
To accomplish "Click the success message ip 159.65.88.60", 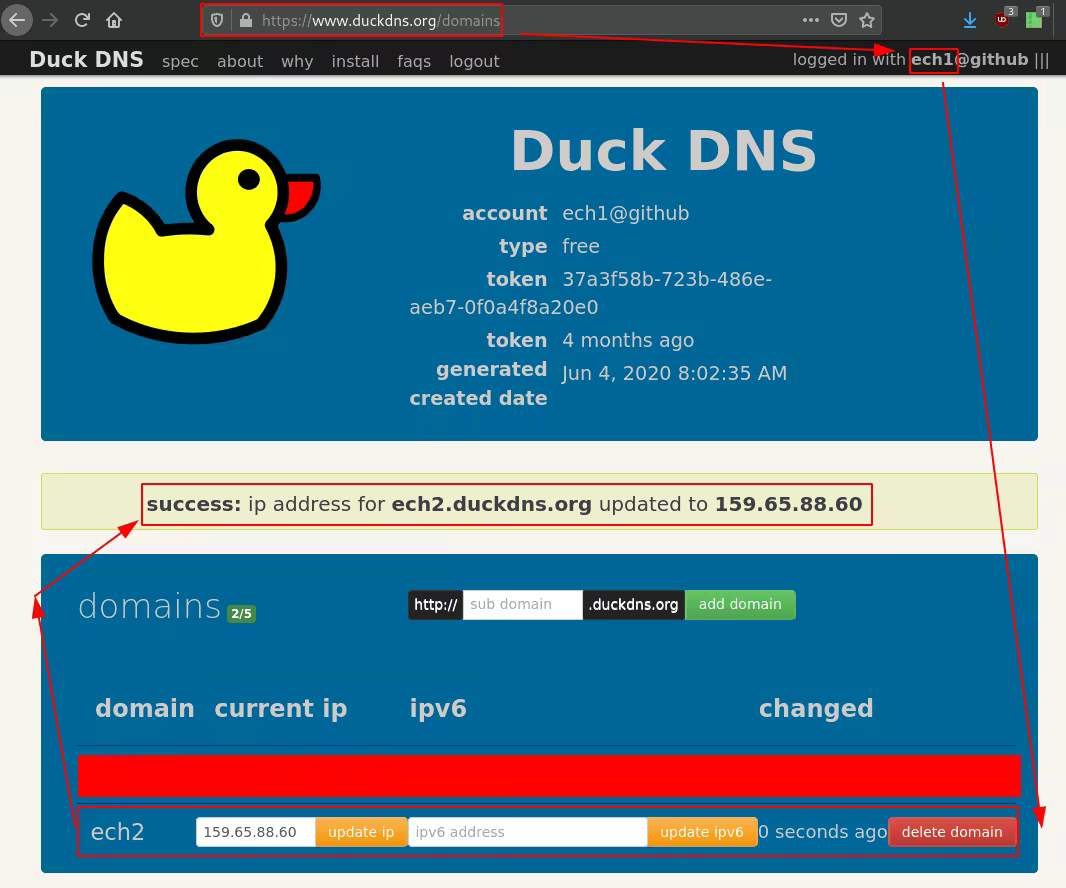I will click(x=789, y=504).
